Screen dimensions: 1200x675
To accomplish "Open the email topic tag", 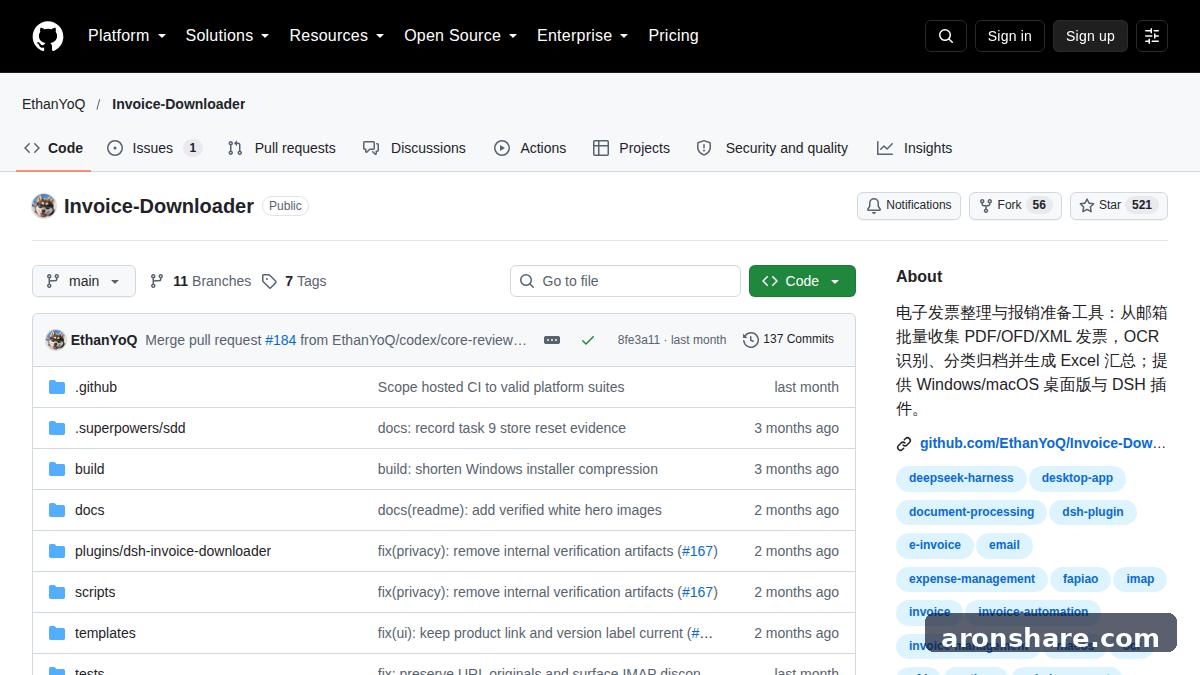I will 1004,545.
